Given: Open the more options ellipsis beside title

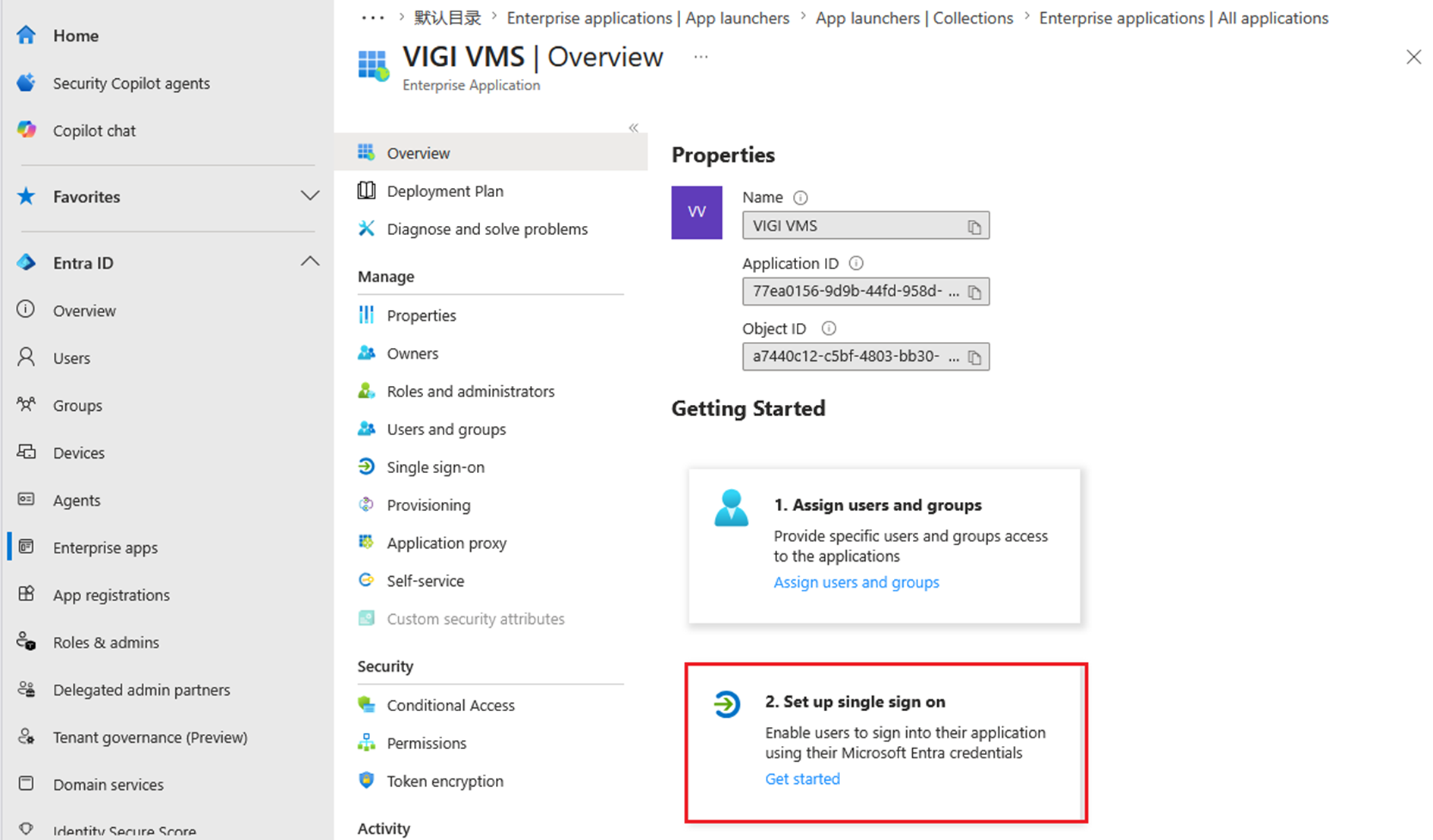Looking at the screenshot, I should click(x=701, y=57).
